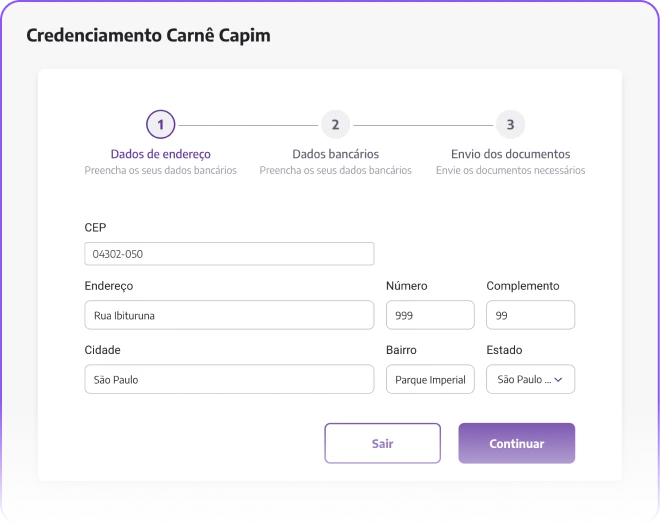Click step 2 circle indicator
This screenshot has height=524, width=660.
pos(335,125)
